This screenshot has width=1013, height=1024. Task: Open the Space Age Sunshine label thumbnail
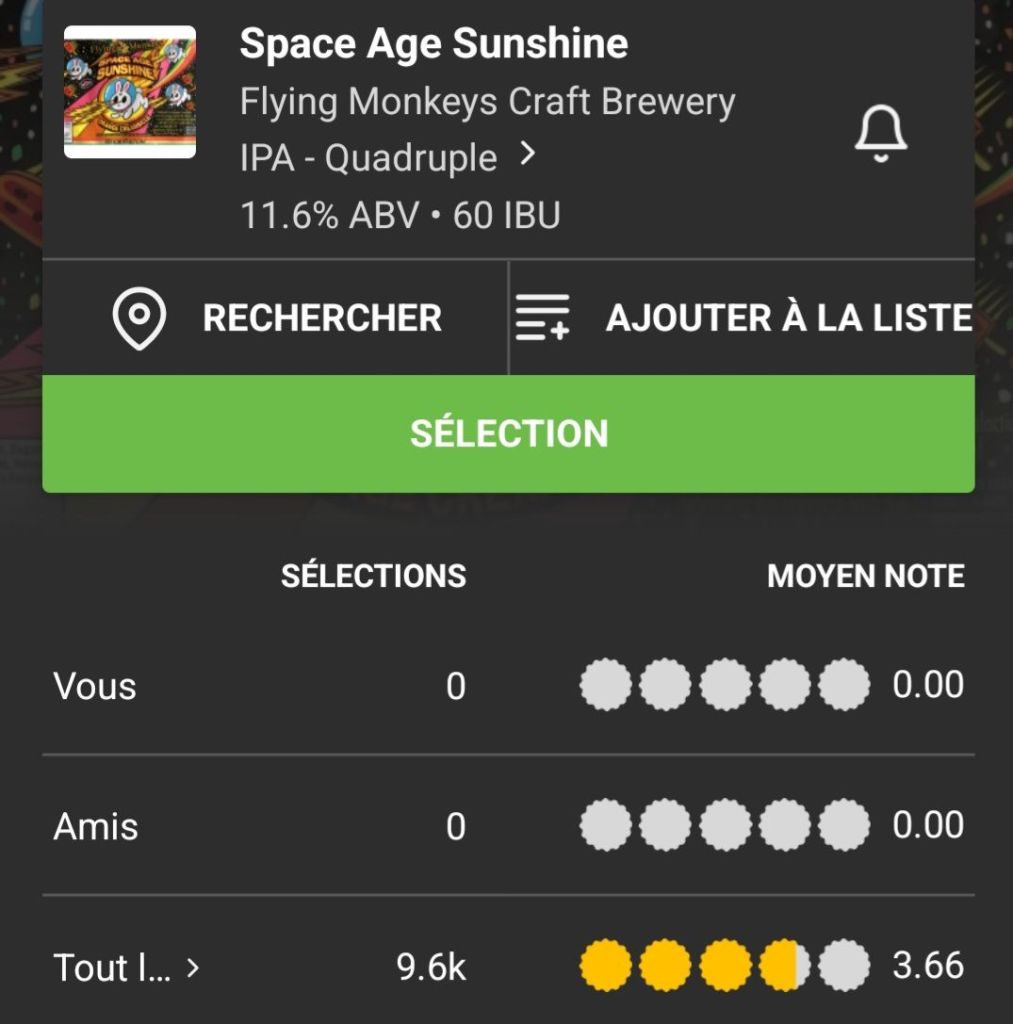point(130,92)
